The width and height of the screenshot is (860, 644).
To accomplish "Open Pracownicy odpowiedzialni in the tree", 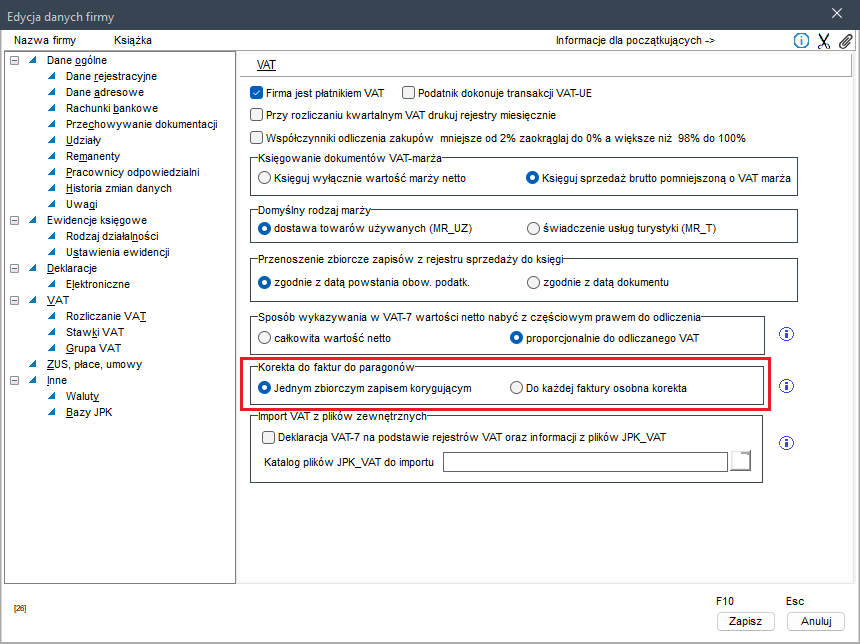I will [x=133, y=172].
